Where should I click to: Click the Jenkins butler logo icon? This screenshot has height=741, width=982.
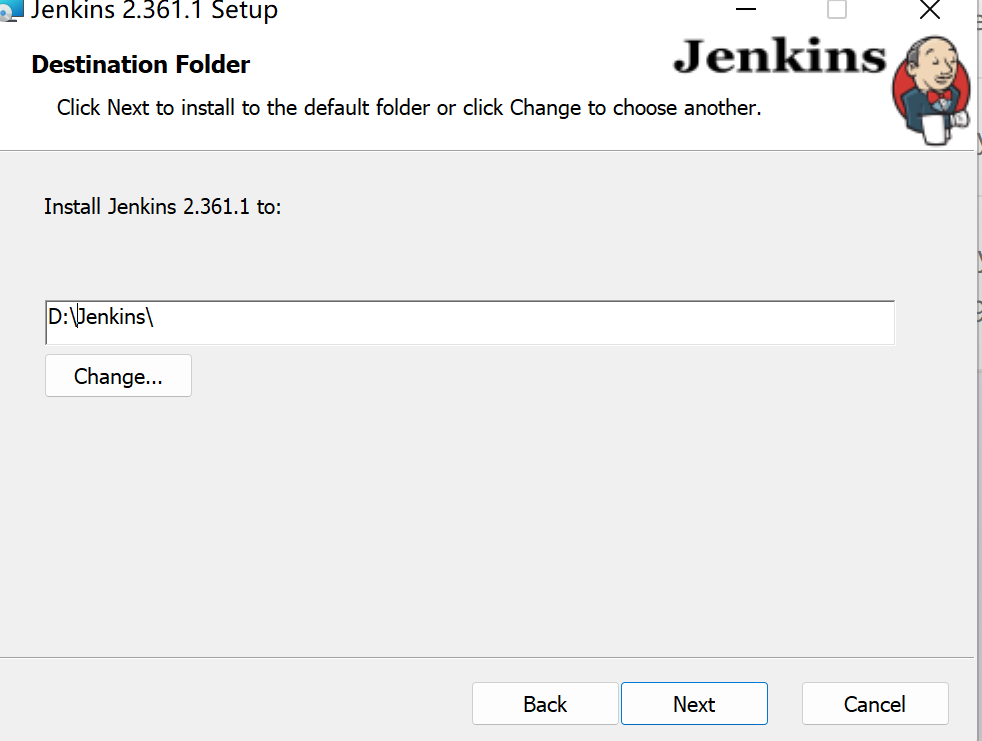[932, 90]
